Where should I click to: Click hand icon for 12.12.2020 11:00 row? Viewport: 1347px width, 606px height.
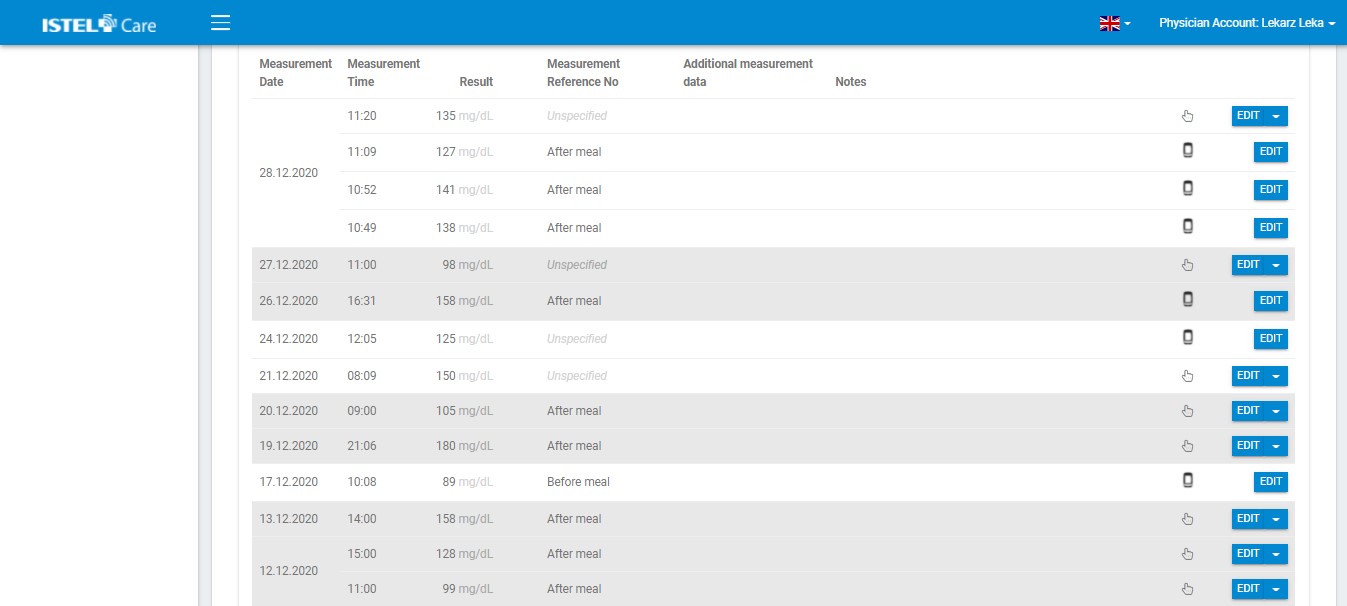[x=1188, y=589]
